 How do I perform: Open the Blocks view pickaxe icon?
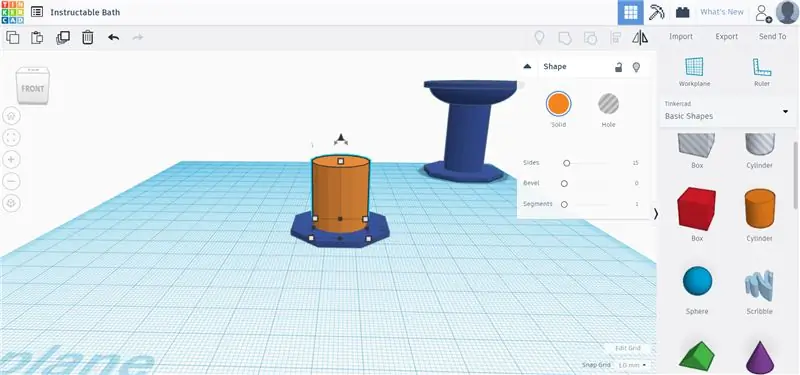(x=657, y=12)
